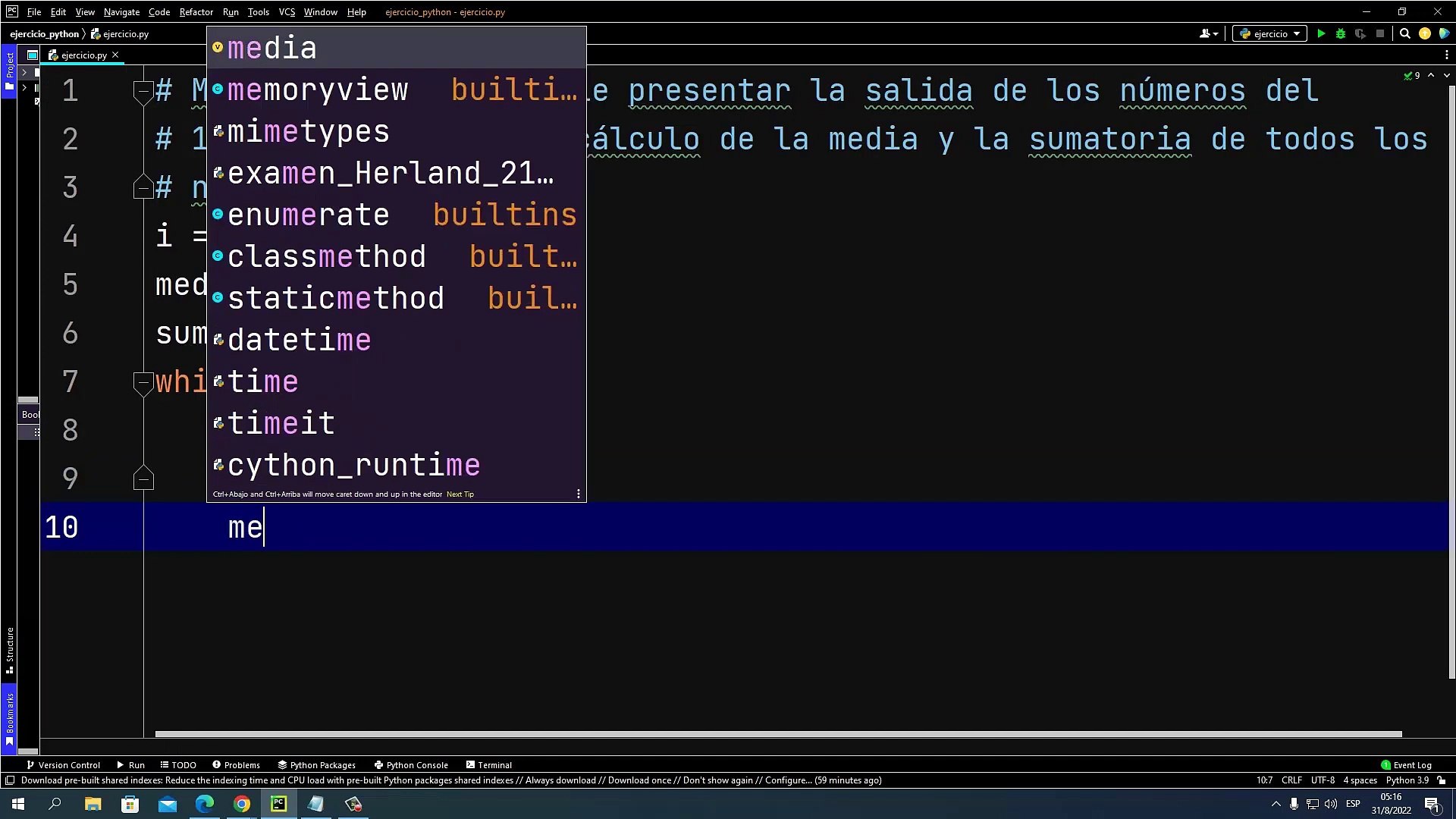1456x819 pixels.
Task: Toggle the Bookmarks tool window stripe button
Action: point(9,717)
